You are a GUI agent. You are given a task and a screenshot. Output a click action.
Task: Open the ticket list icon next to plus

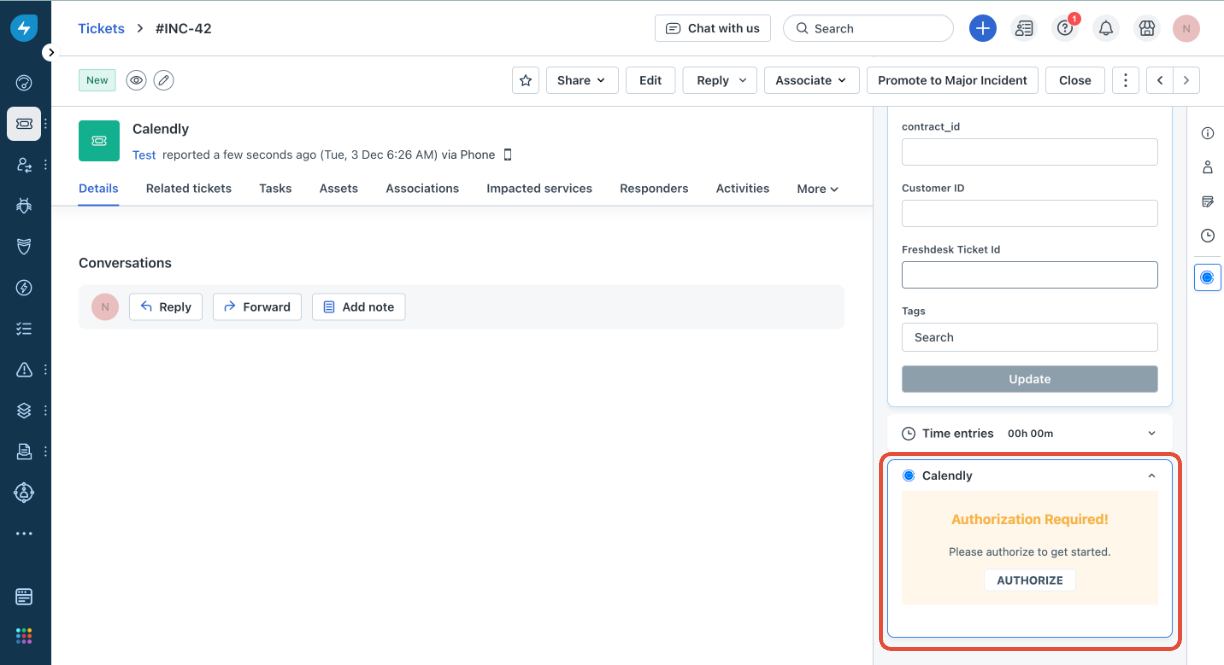1024,28
